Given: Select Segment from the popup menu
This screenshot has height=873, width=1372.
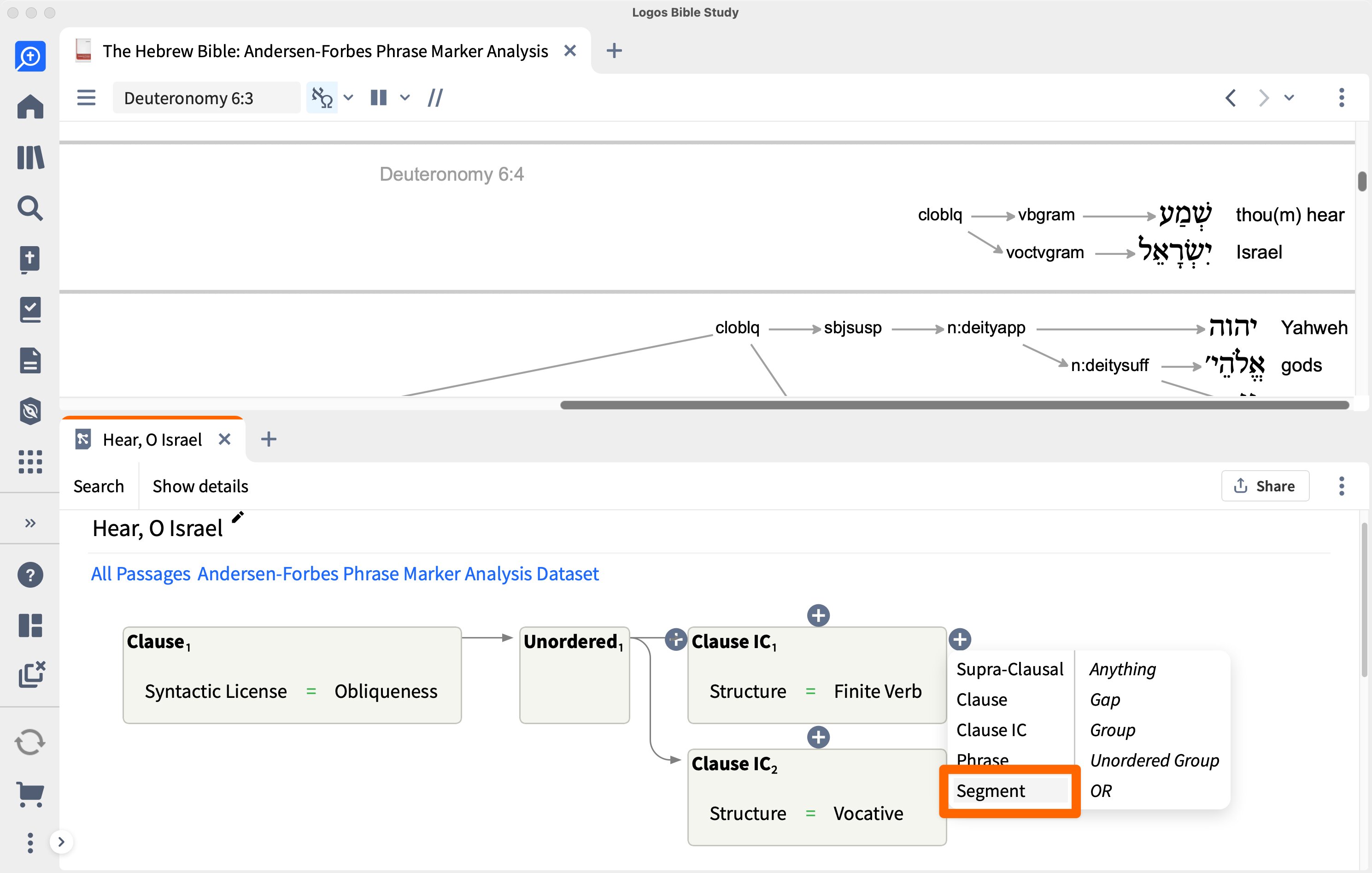Looking at the screenshot, I should click(x=1009, y=791).
